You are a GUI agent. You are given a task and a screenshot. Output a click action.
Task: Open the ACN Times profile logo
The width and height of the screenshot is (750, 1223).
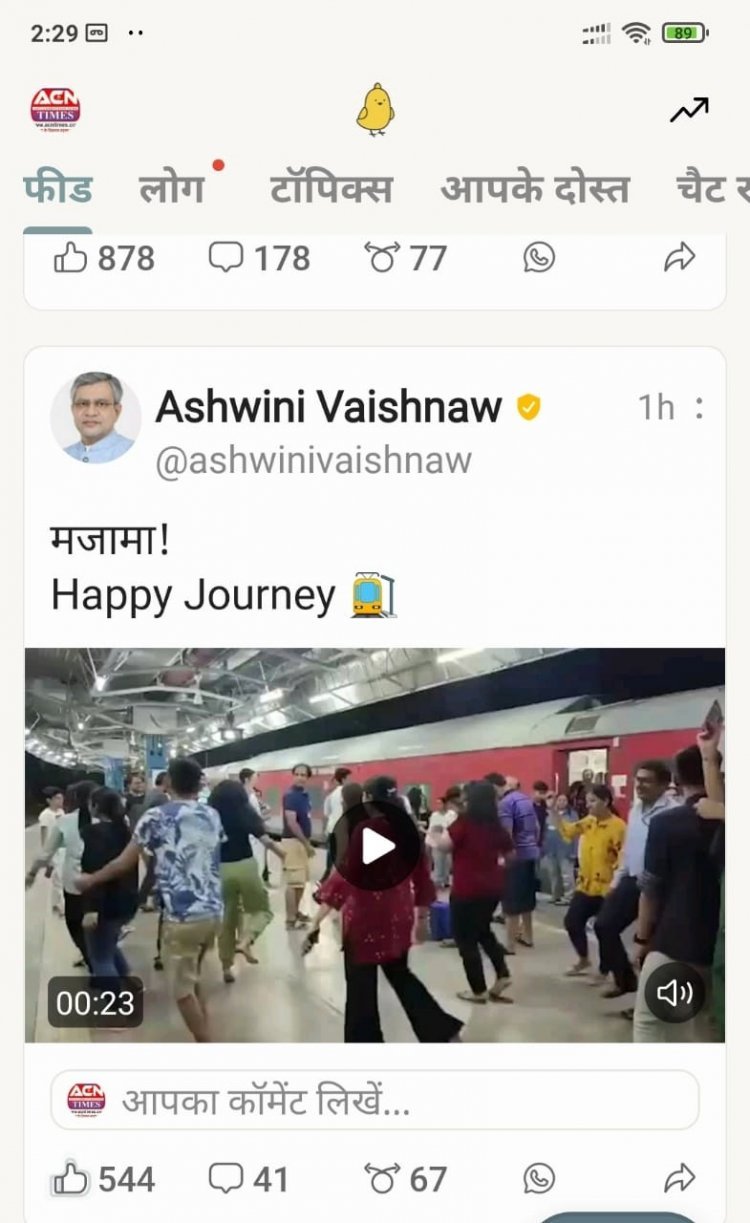[55, 110]
